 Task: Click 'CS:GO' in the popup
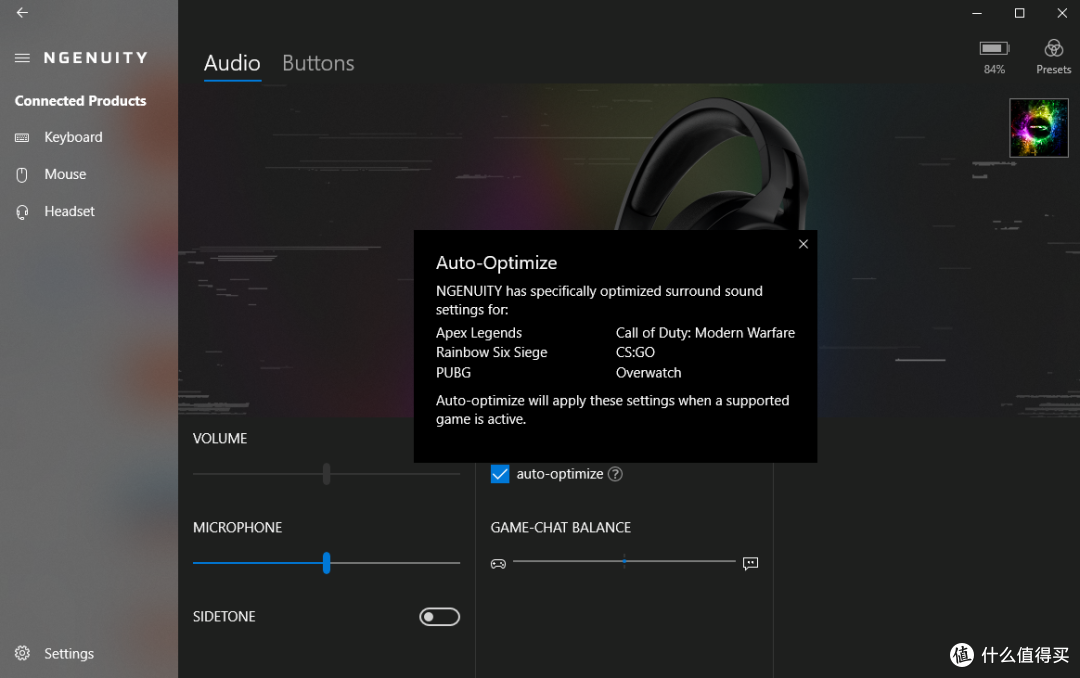[x=635, y=352]
